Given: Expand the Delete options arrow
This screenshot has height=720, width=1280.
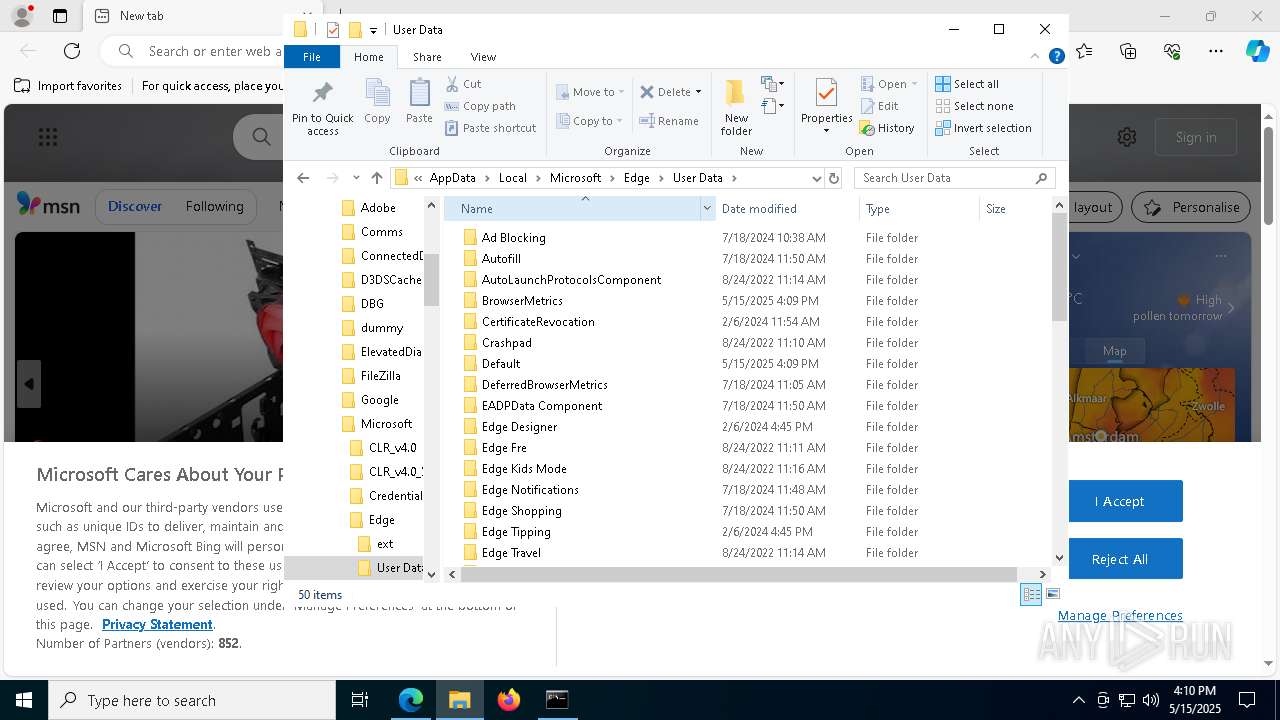Looking at the screenshot, I should (x=698, y=92).
